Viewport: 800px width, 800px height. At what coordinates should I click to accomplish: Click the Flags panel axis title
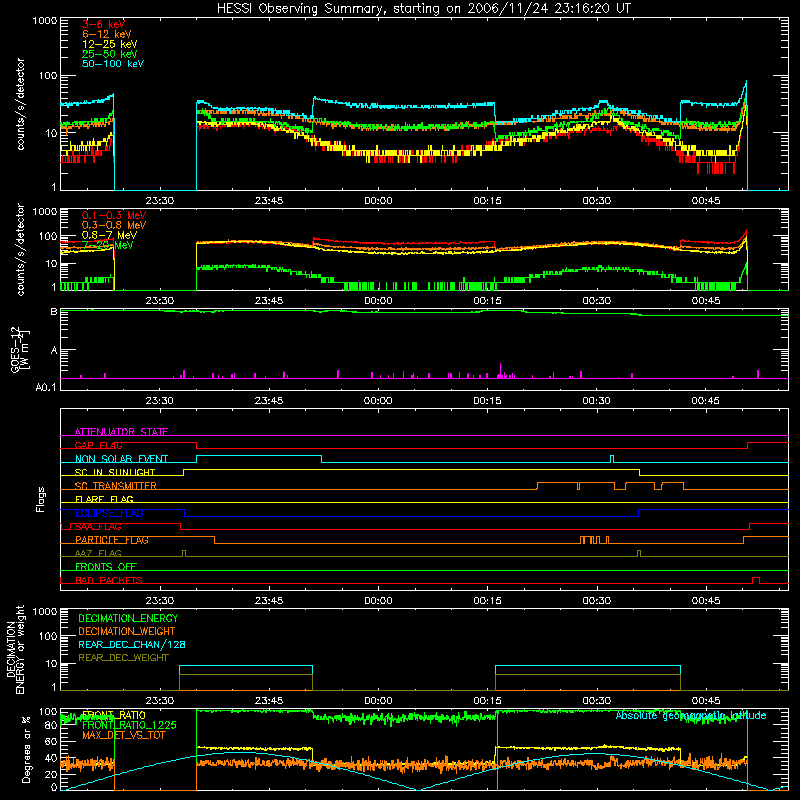pyautogui.click(x=41, y=499)
